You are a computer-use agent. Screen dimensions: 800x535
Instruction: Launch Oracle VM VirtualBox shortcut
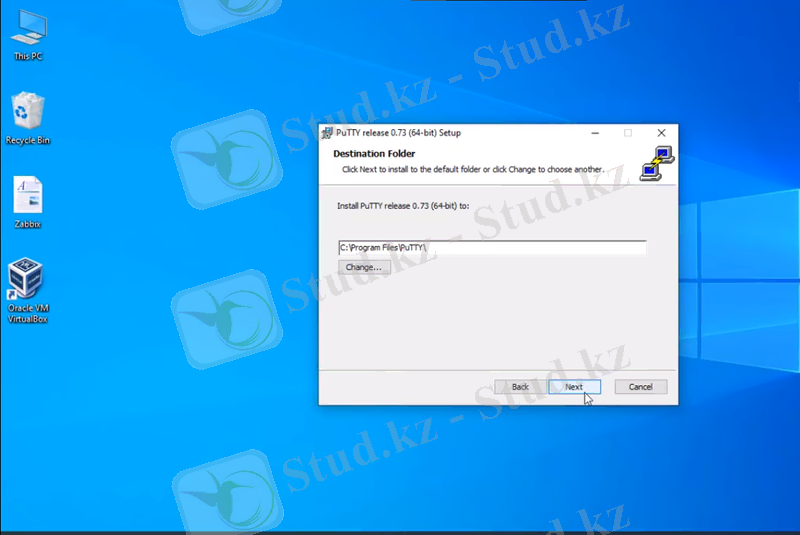tap(28, 290)
